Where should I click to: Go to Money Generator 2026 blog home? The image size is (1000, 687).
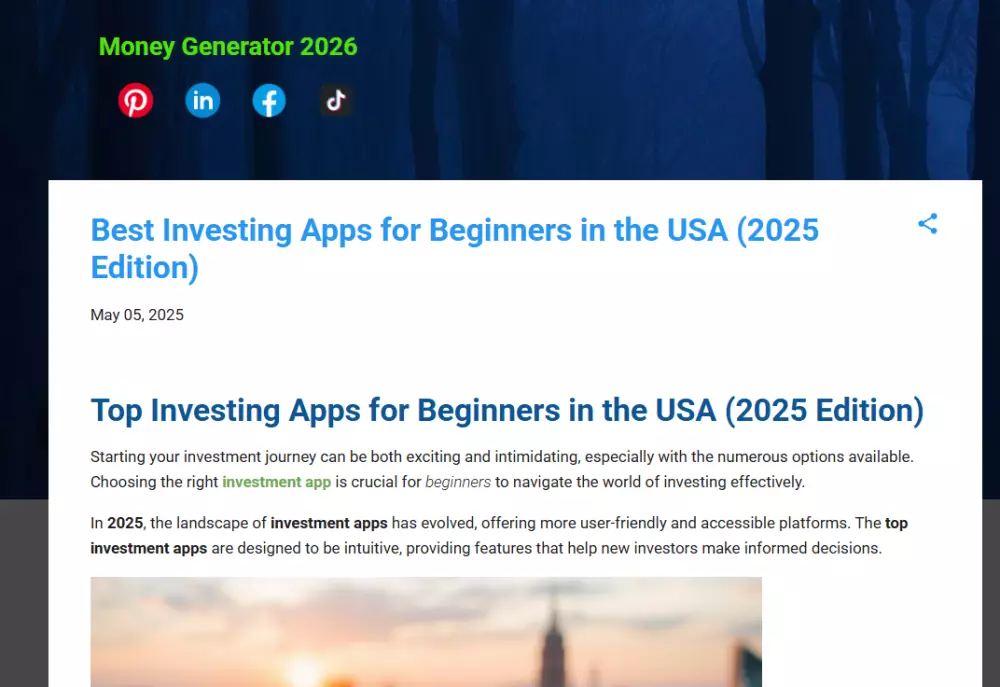point(228,47)
